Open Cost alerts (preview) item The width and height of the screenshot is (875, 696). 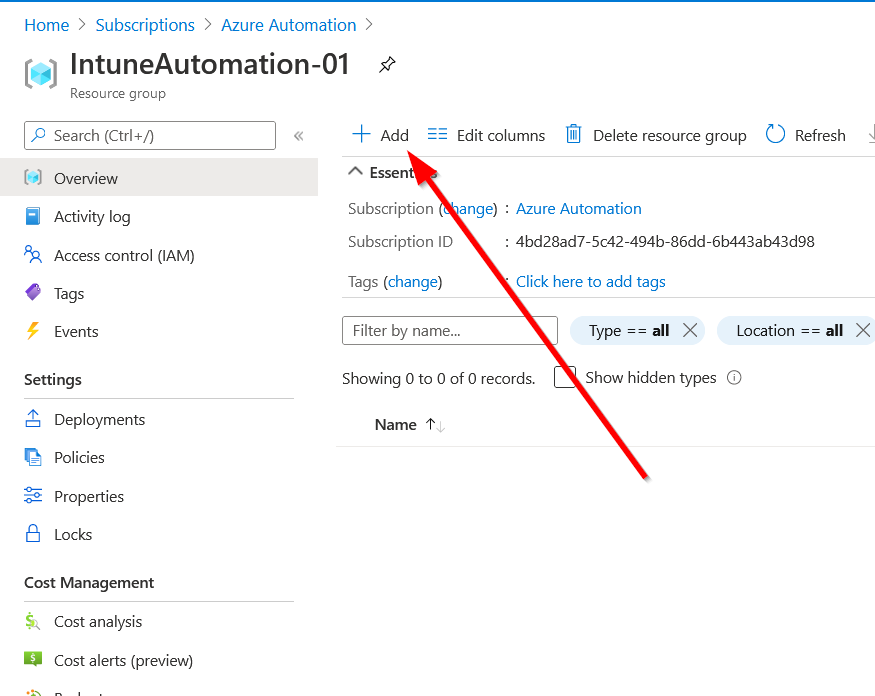[x=123, y=661]
